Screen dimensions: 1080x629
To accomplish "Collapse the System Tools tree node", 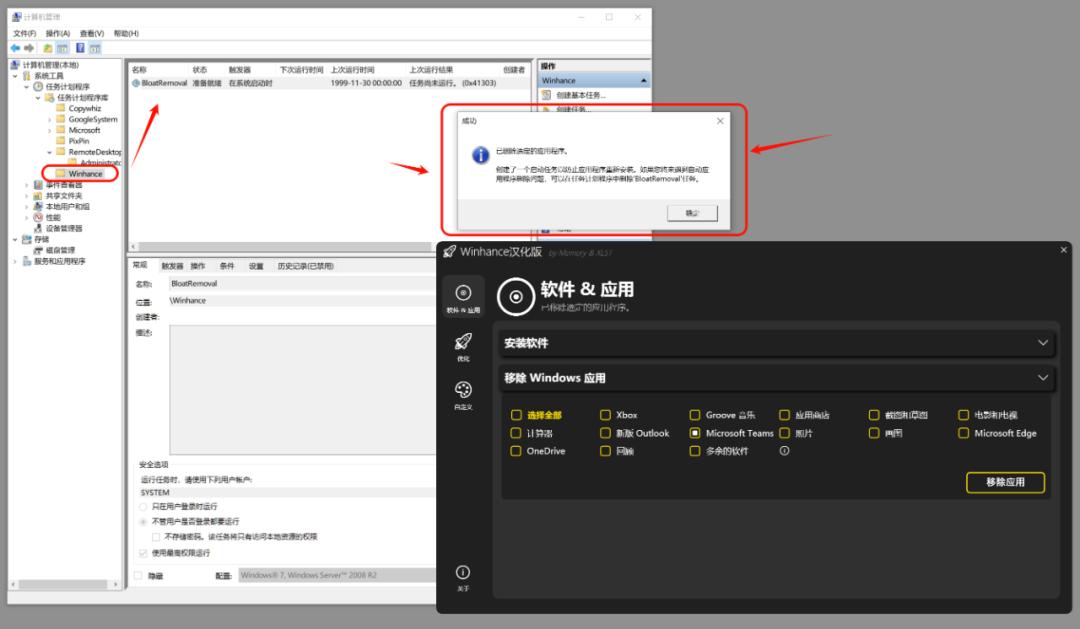I will click(15, 76).
